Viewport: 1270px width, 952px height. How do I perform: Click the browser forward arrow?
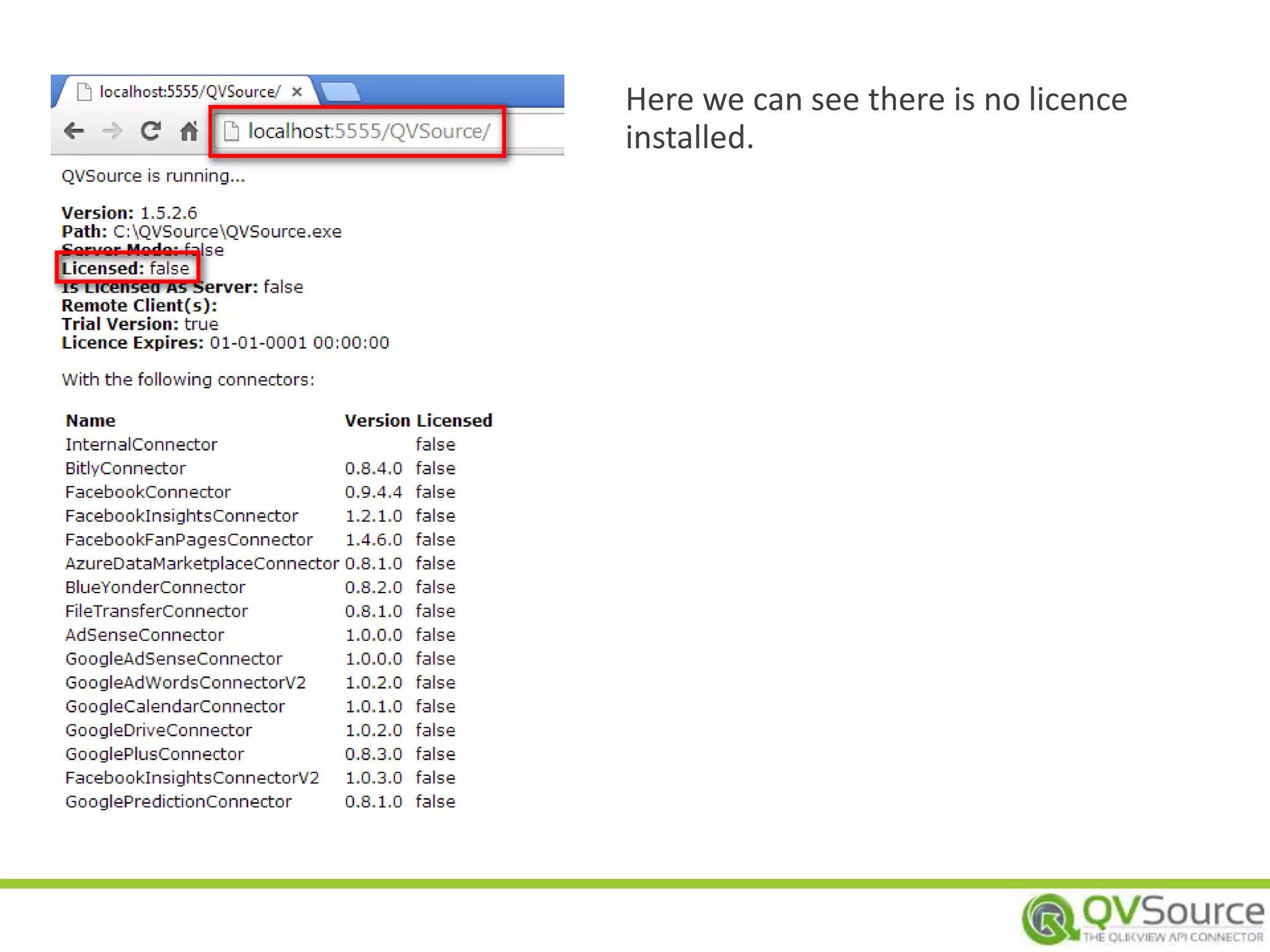click(x=112, y=131)
